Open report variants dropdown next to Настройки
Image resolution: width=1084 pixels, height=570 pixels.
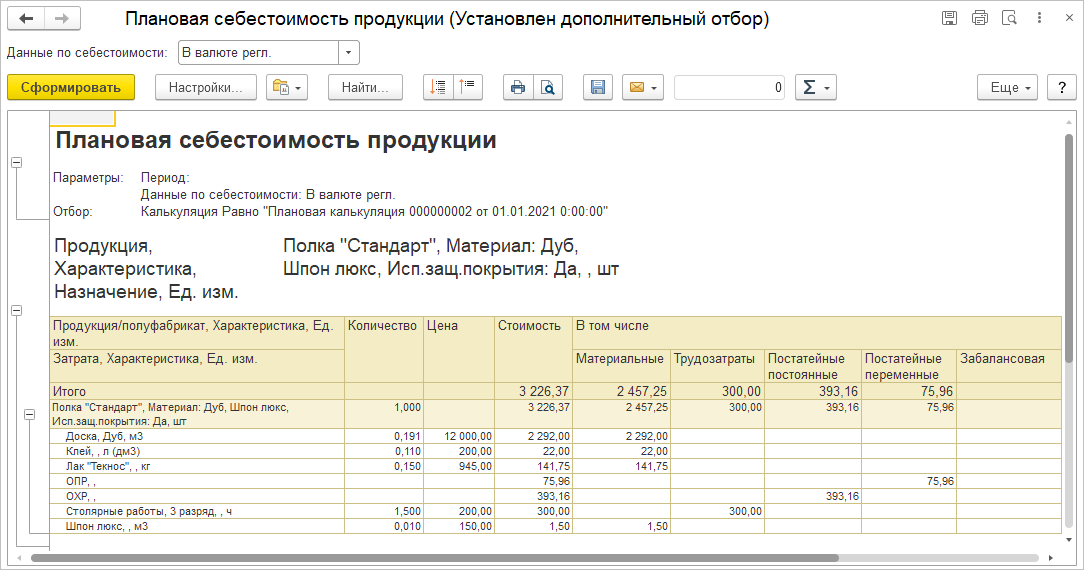click(287, 88)
